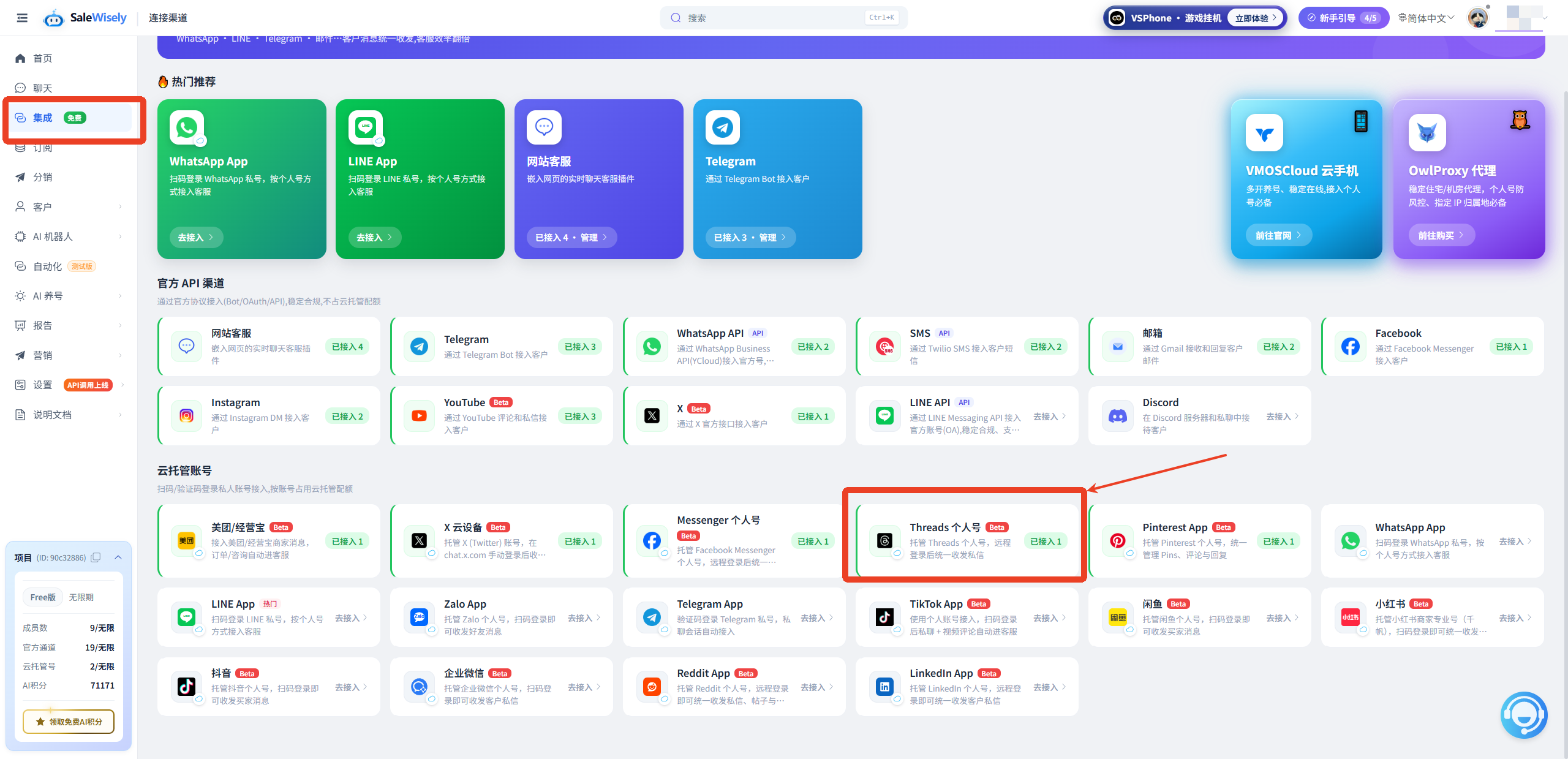
Task: Select the YouTube channel icon
Action: (x=420, y=416)
